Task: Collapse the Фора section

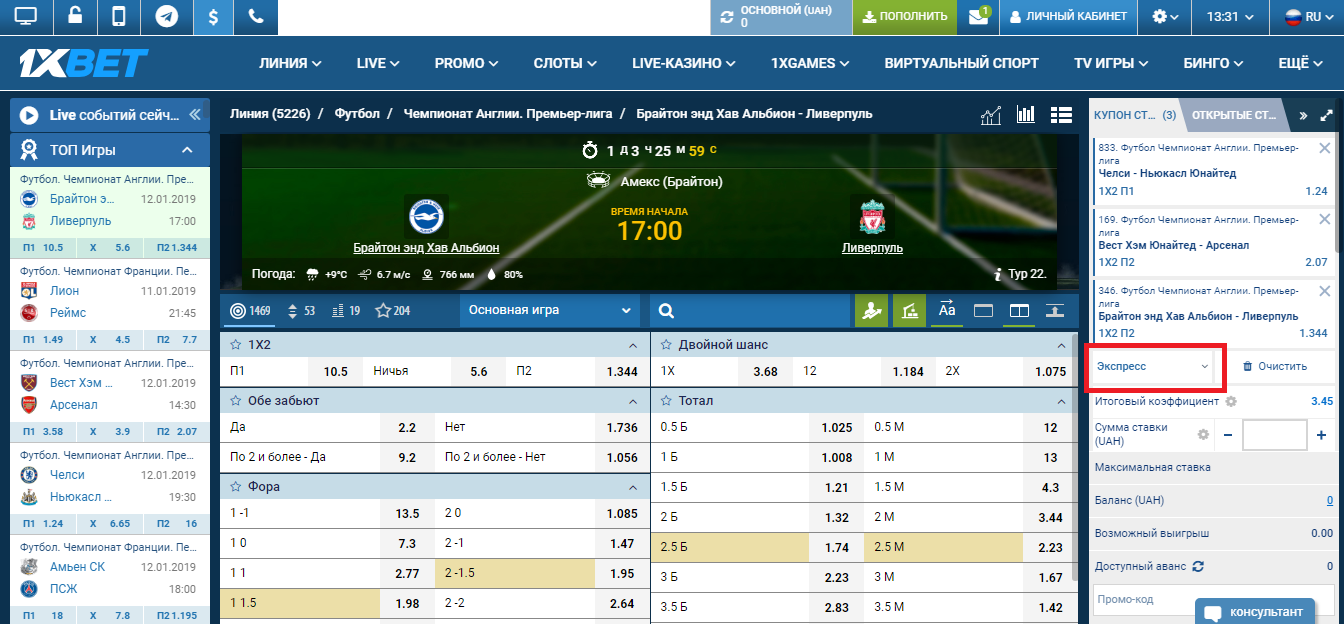Action: pyautogui.click(x=632, y=488)
